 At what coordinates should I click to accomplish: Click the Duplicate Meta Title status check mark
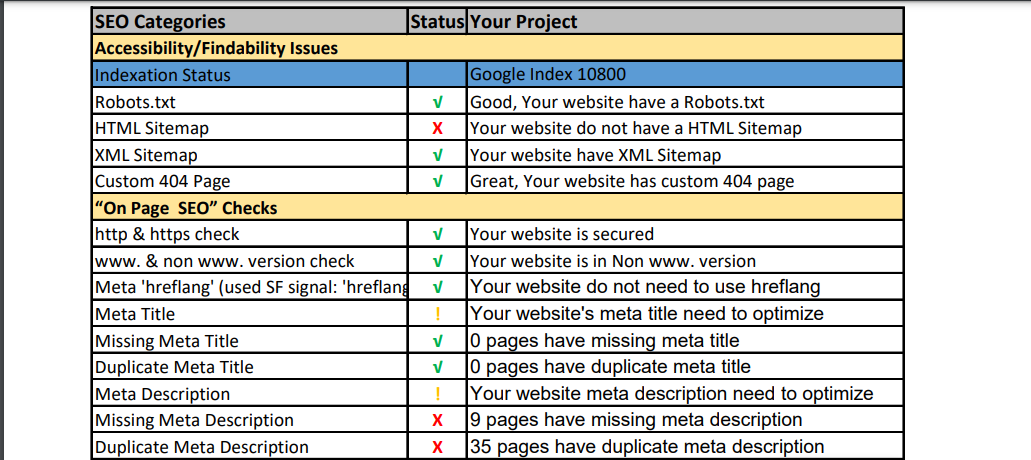pyautogui.click(x=438, y=367)
